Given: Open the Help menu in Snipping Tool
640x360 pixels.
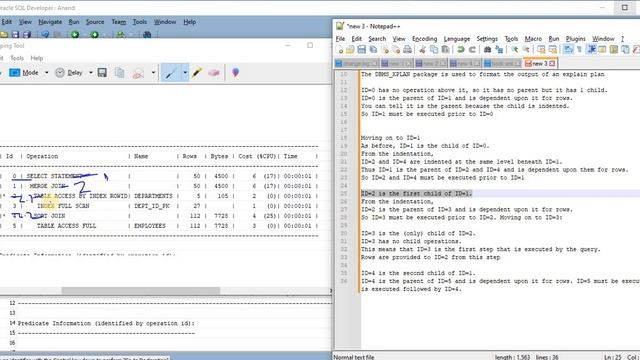Looking at the screenshot, I should [37, 58].
